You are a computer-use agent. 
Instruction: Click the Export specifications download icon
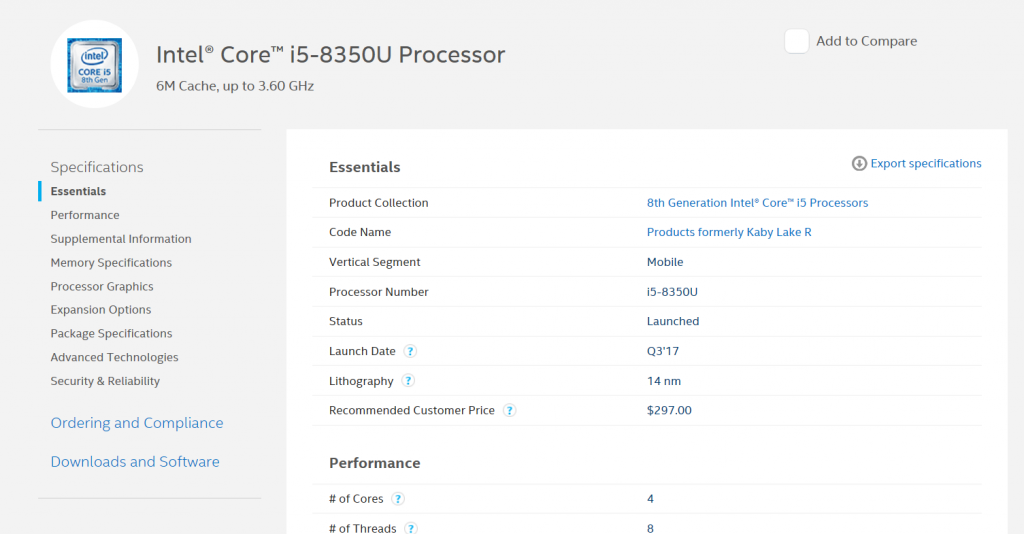coord(859,164)
